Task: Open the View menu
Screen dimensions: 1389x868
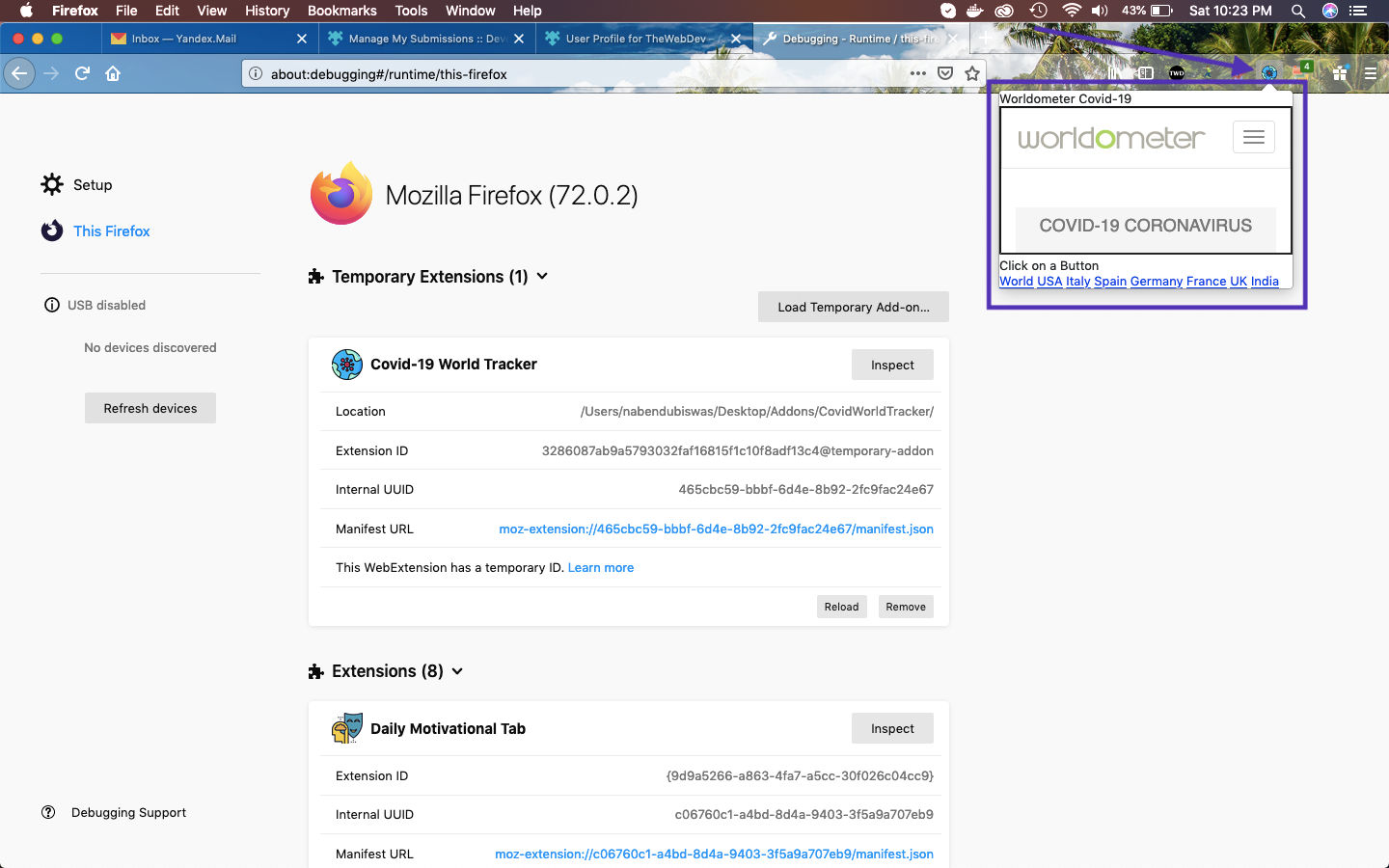Action: pos(211,11)
